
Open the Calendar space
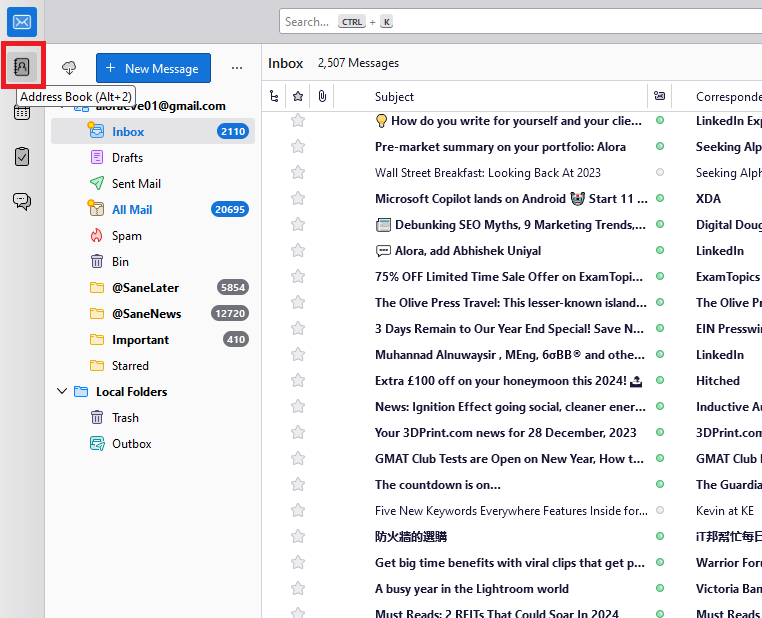tap(22, 113)
